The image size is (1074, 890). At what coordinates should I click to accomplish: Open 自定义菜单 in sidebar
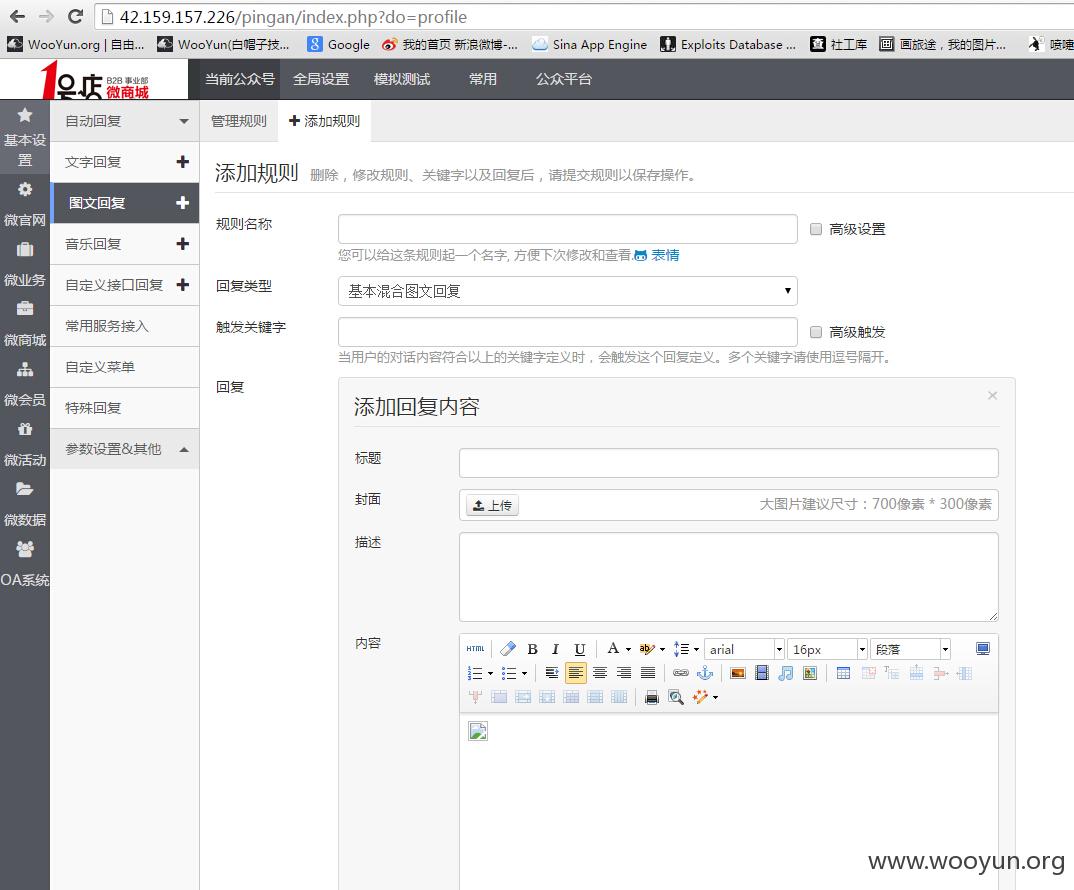click(125, 367)
